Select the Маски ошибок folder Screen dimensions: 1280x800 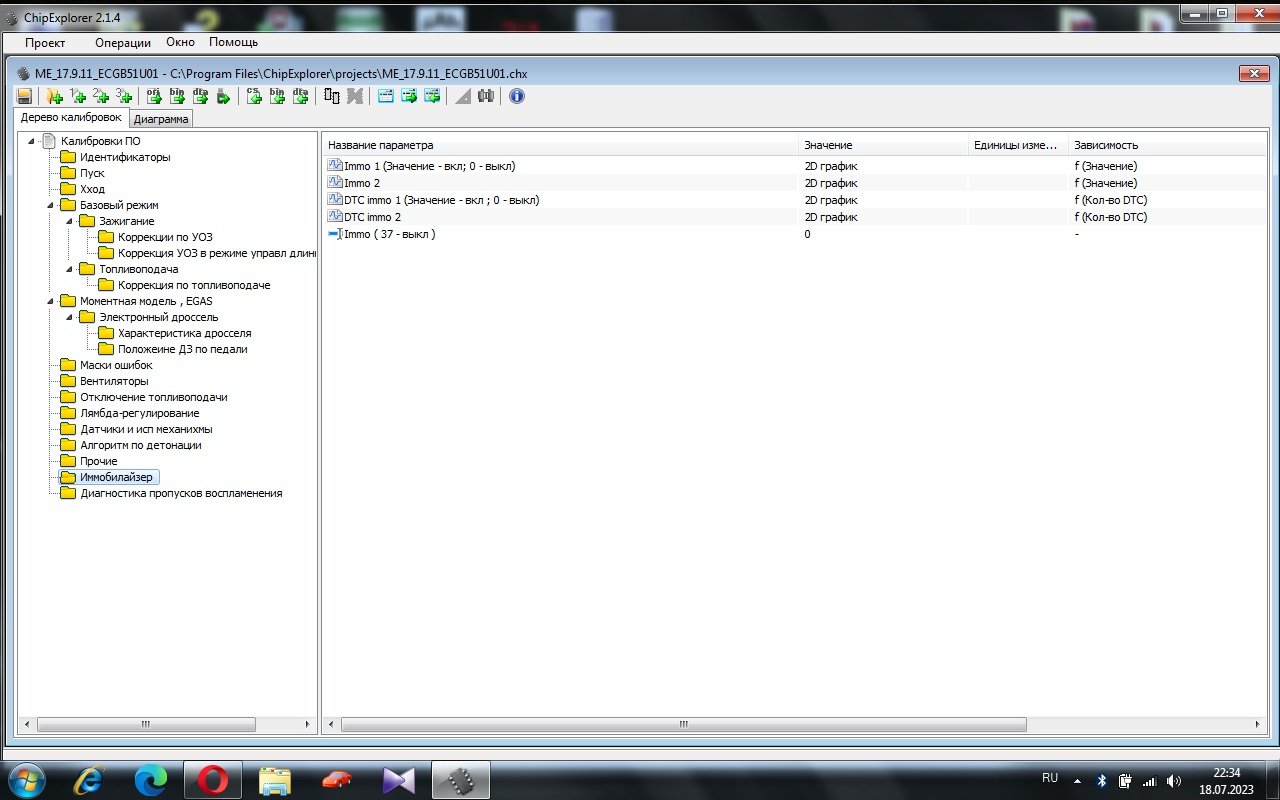116,365
